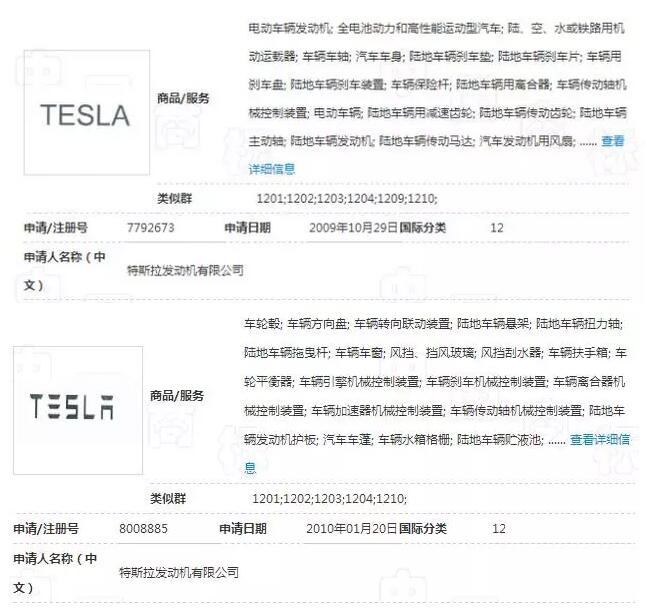The image size is (647, 610).
Task: Click the 申请日期 label in first record
Action: [248, 228]
